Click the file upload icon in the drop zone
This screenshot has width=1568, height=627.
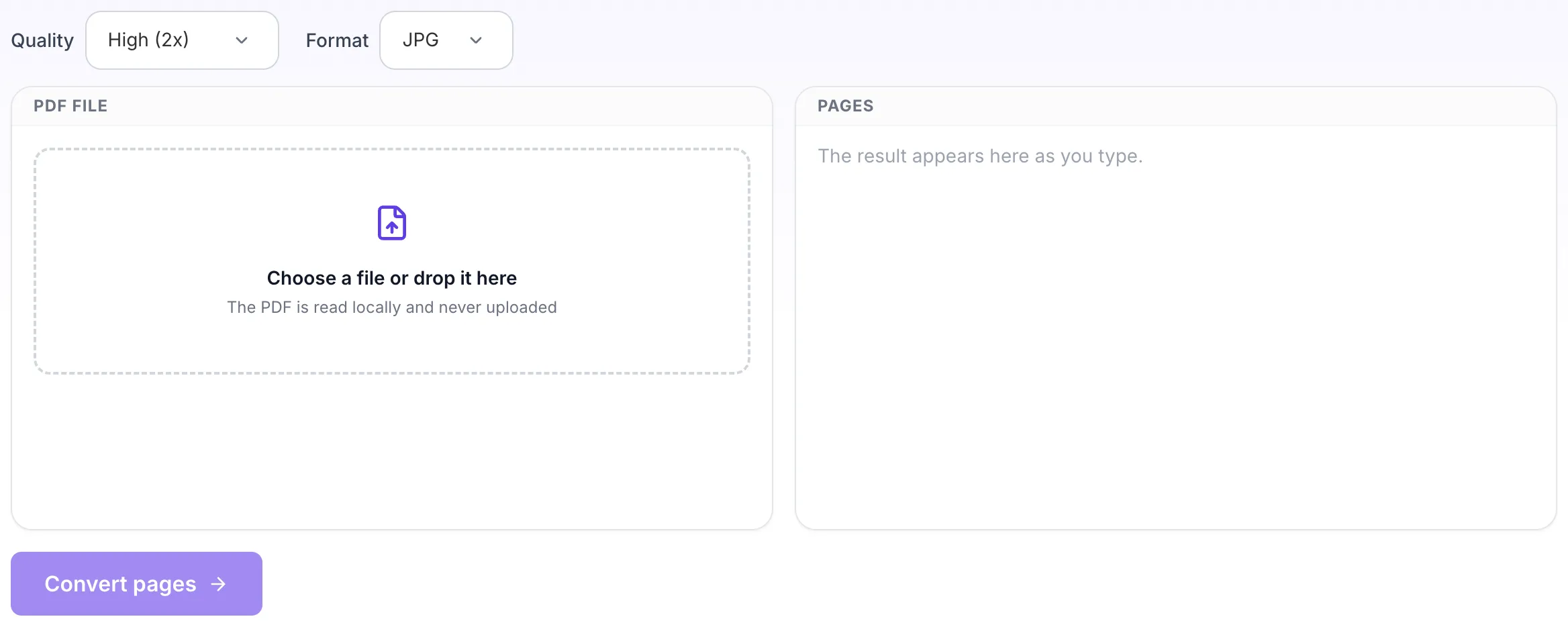(392, 223)
